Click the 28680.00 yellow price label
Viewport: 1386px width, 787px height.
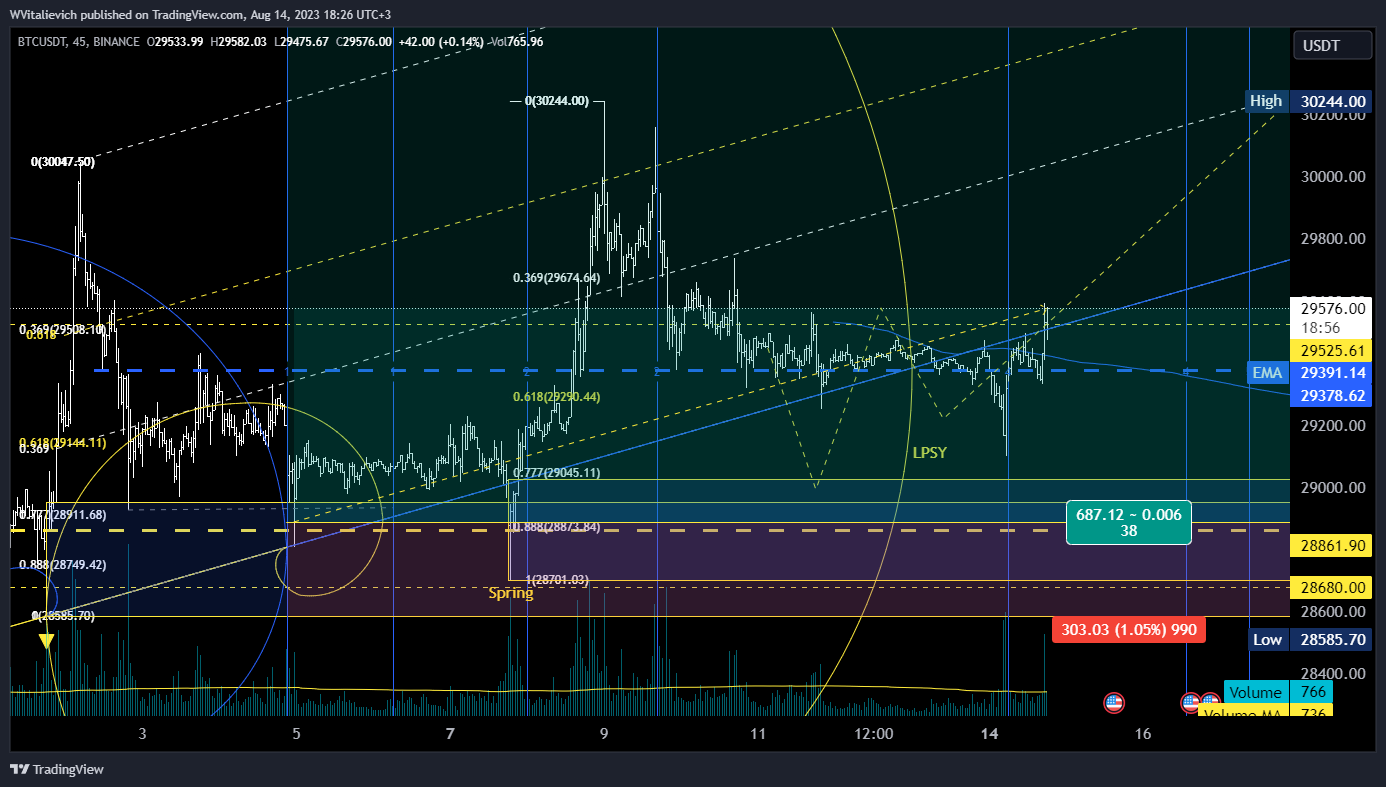(x=1331, y=587)
